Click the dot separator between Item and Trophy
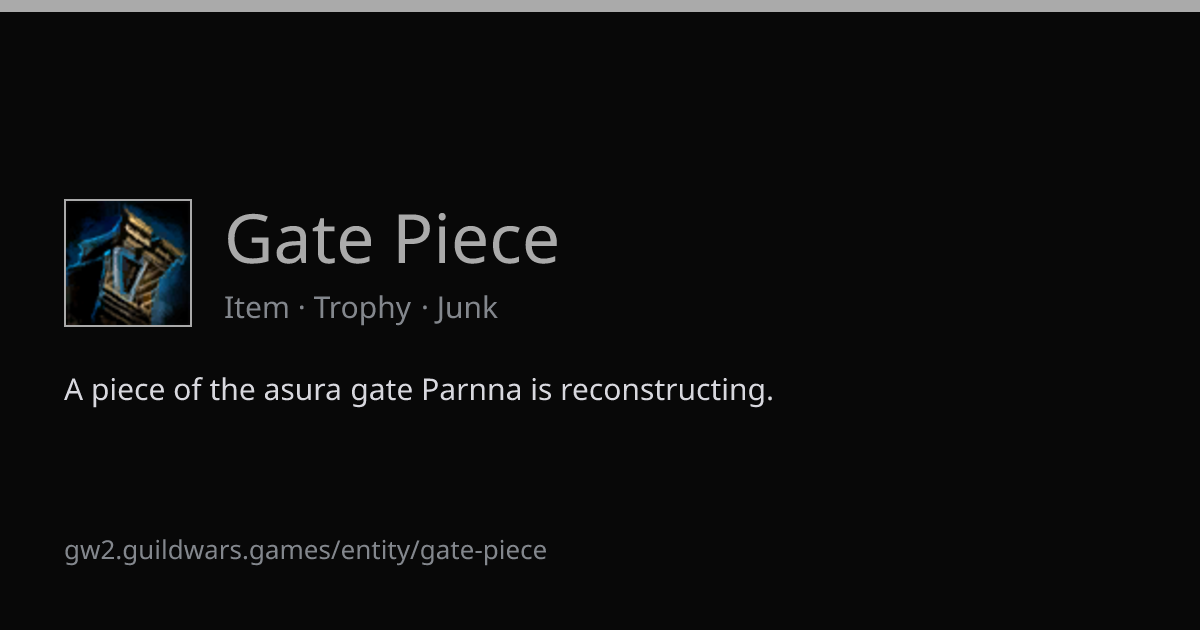Viewport: 1200px width, 630px height. 301,310
